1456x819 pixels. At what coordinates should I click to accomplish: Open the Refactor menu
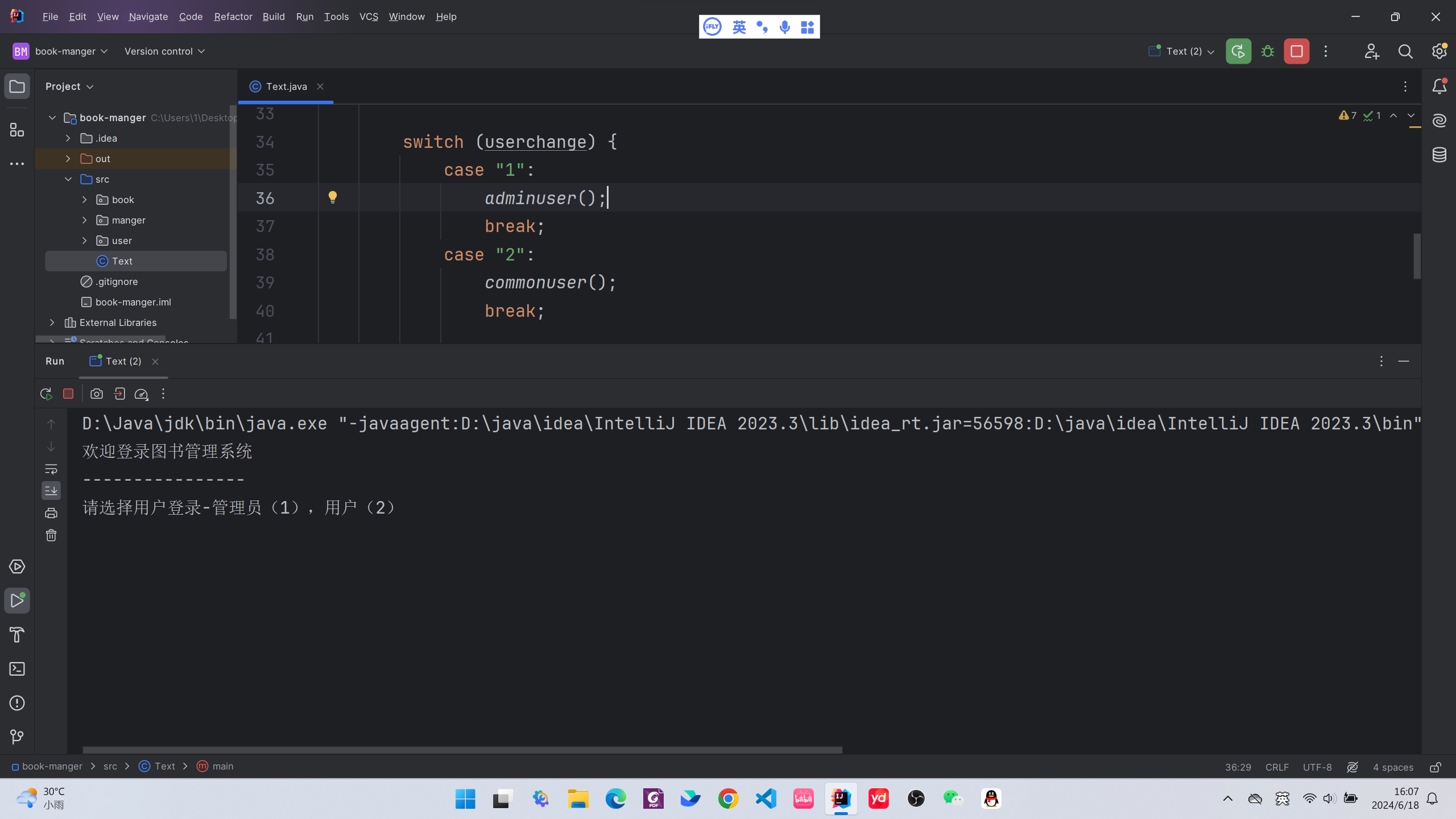tap(233, 16)
